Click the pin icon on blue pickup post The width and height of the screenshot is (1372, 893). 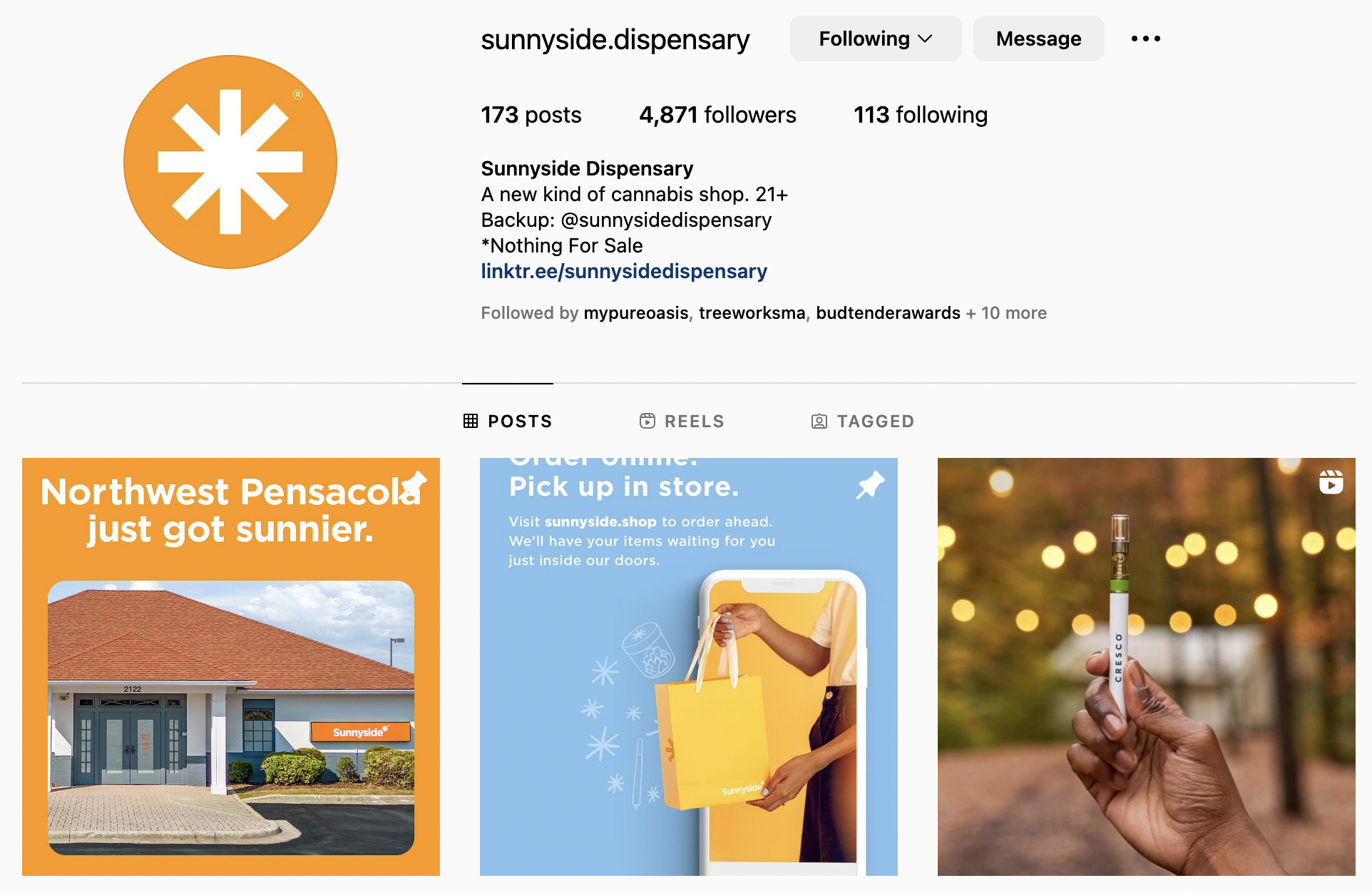(x=870, y=485)
